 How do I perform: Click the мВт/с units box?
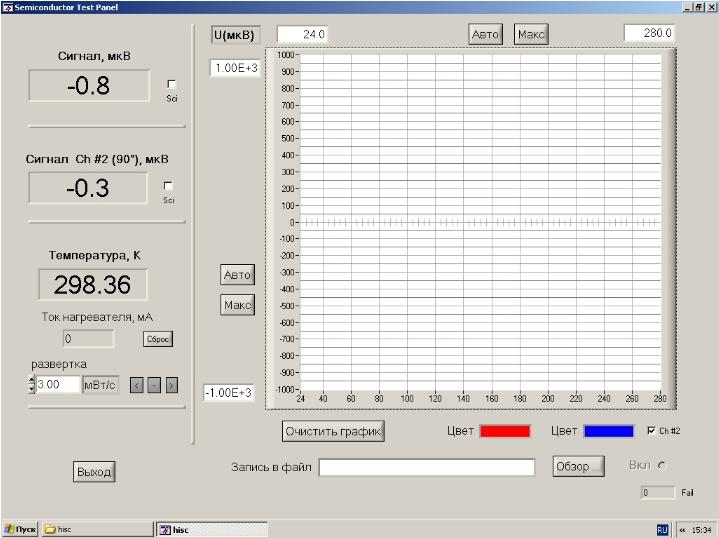pos(100,385)
